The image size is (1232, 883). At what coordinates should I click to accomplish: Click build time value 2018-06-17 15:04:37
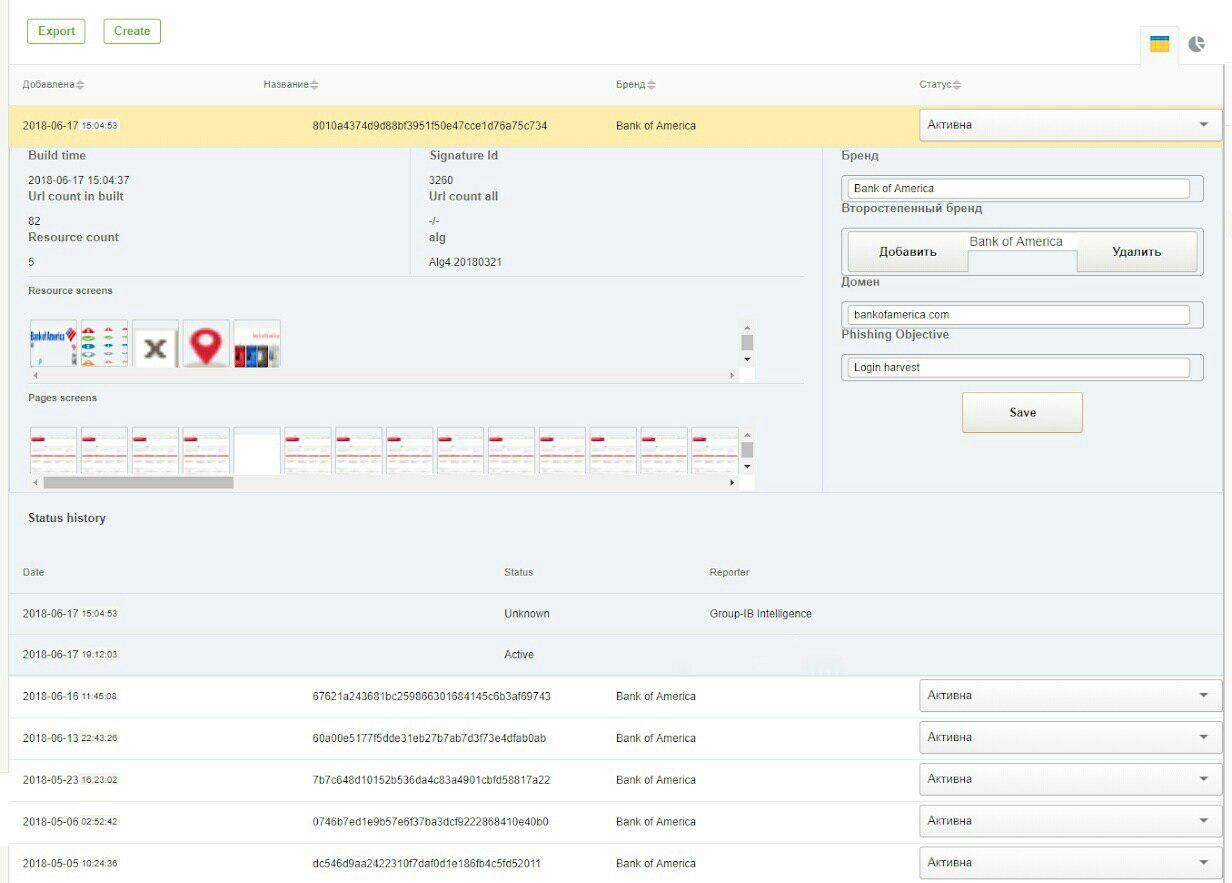click(x=79, y=180)
